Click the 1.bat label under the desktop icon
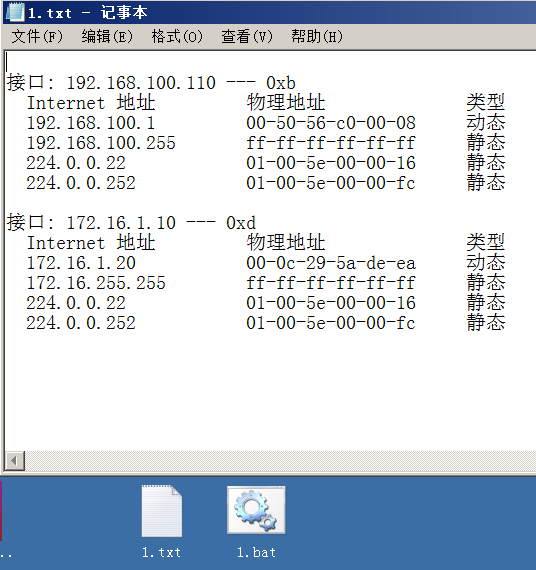Image resolution: width=536 pixels, height=570 pixels. click(256, 553)
